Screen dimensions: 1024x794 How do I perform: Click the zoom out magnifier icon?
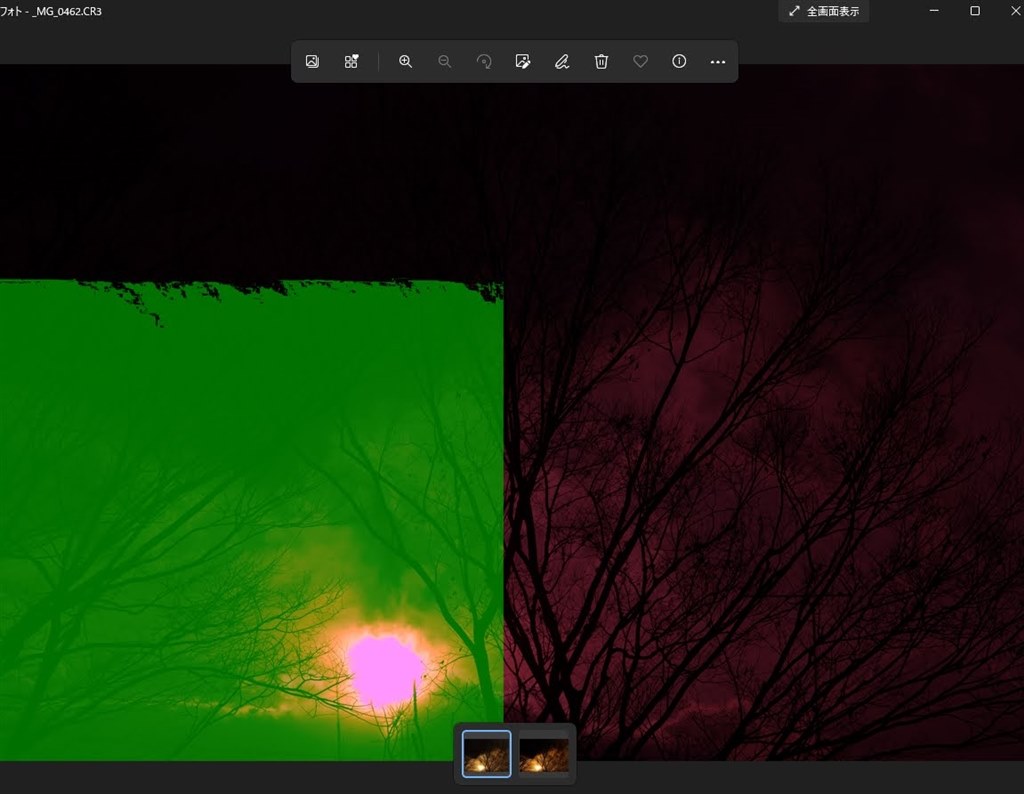click(x=445, y=62)
